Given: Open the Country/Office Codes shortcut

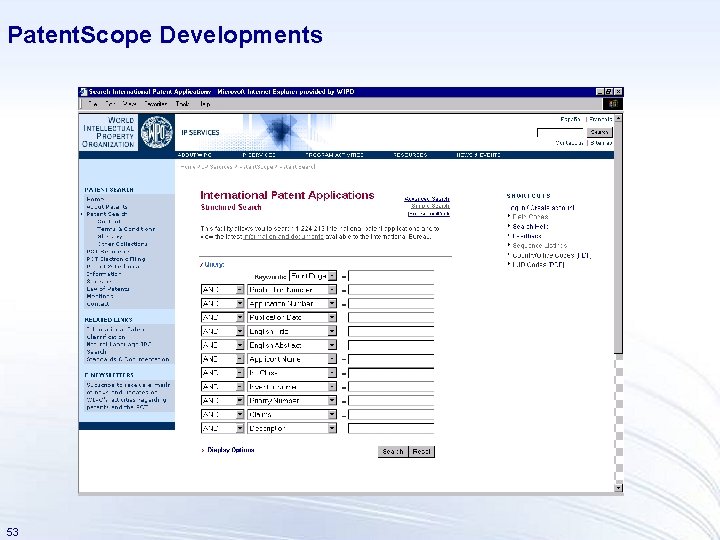Looking at the screenshot, I should coord(551,255).
